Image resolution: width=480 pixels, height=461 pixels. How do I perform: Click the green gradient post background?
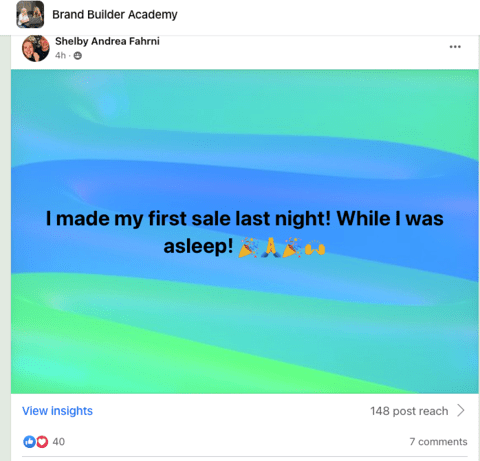click(244, 333)
